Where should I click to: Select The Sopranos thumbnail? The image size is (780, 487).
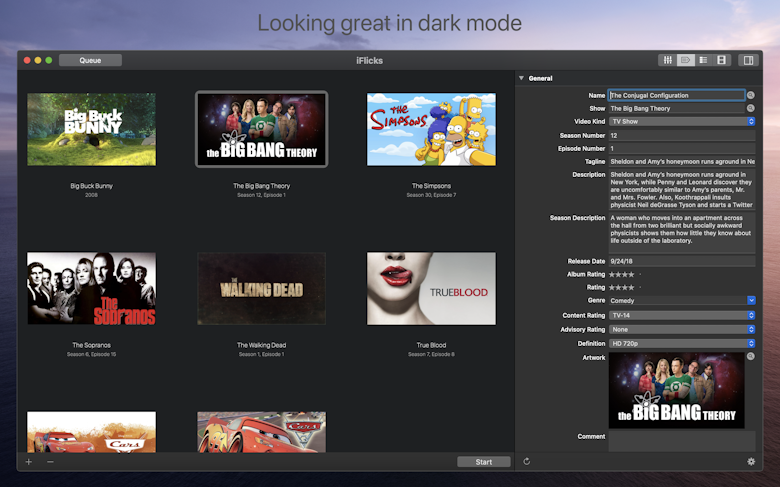92,289
